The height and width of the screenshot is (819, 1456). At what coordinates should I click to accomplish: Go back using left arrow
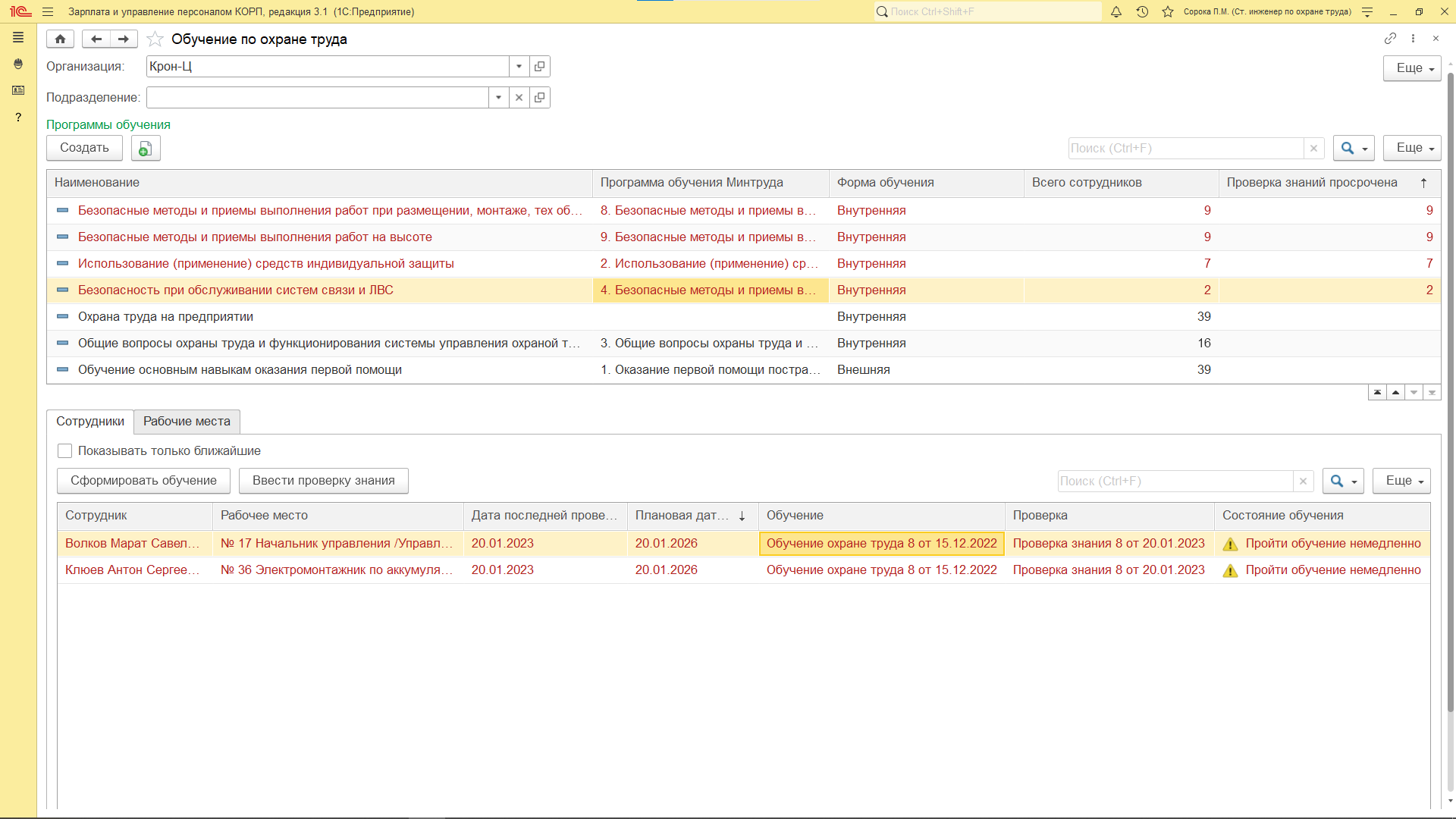tap(96, 39)
